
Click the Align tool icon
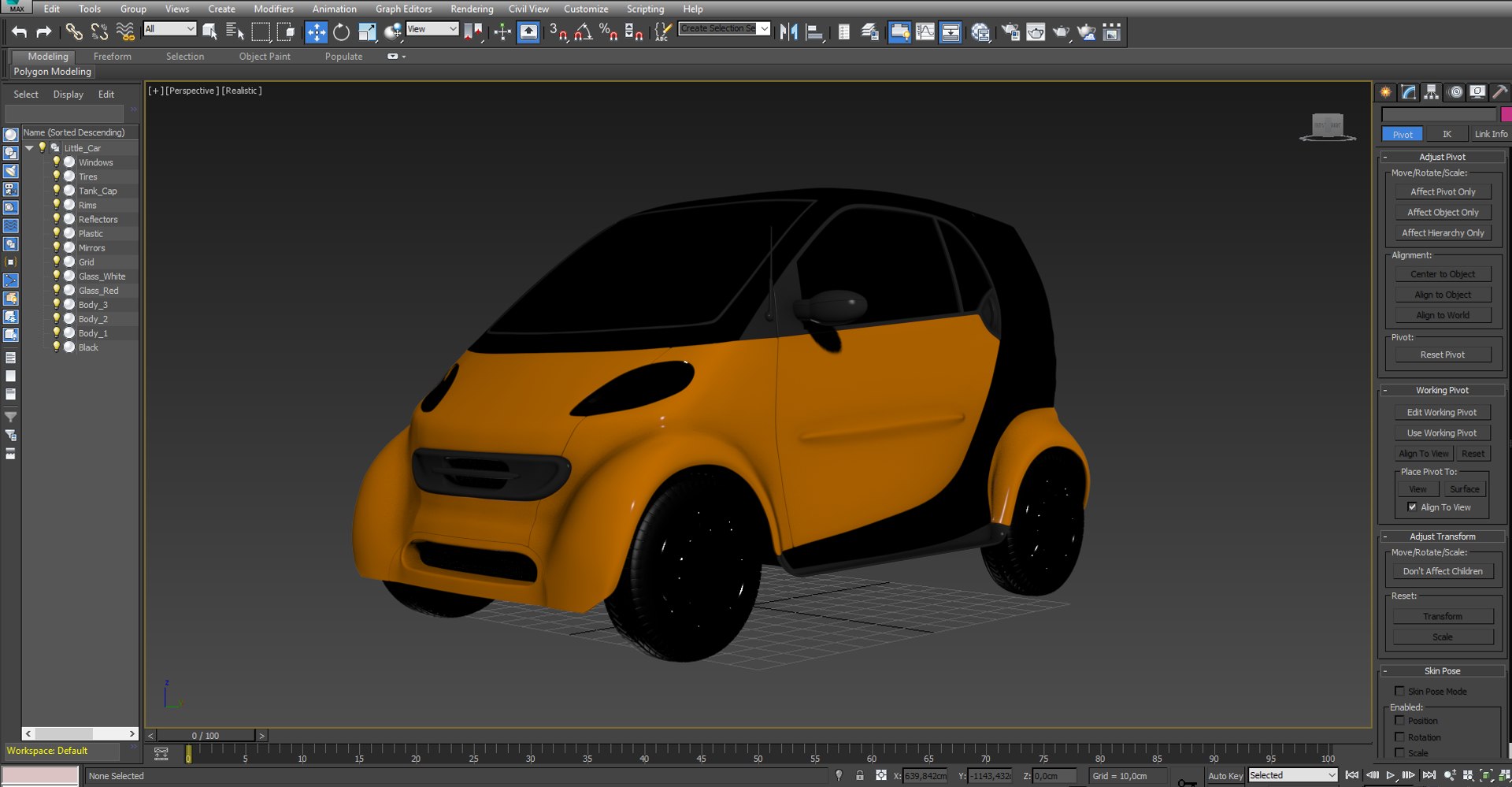coord(815,32)
